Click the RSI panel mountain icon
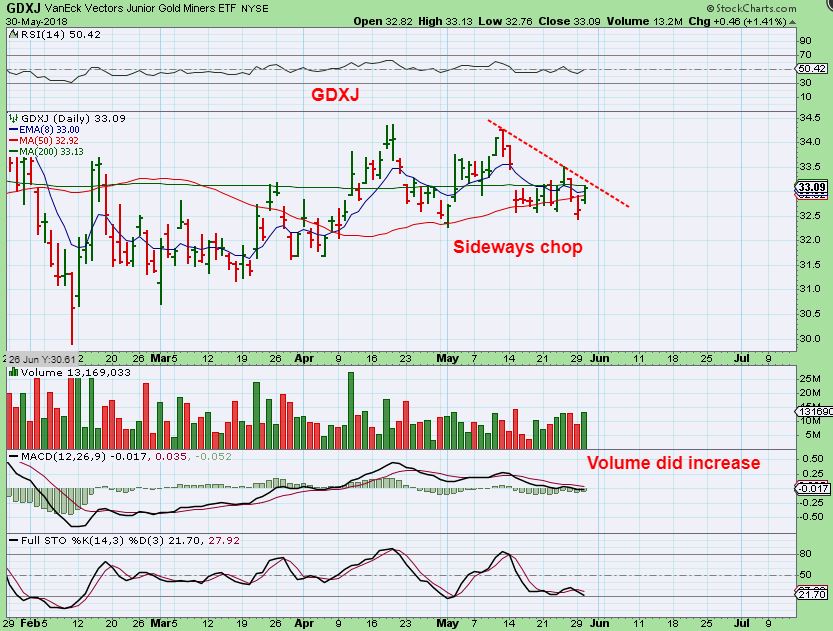The height and width of the screenshot is (631, 833). click(x=13, y=35)
